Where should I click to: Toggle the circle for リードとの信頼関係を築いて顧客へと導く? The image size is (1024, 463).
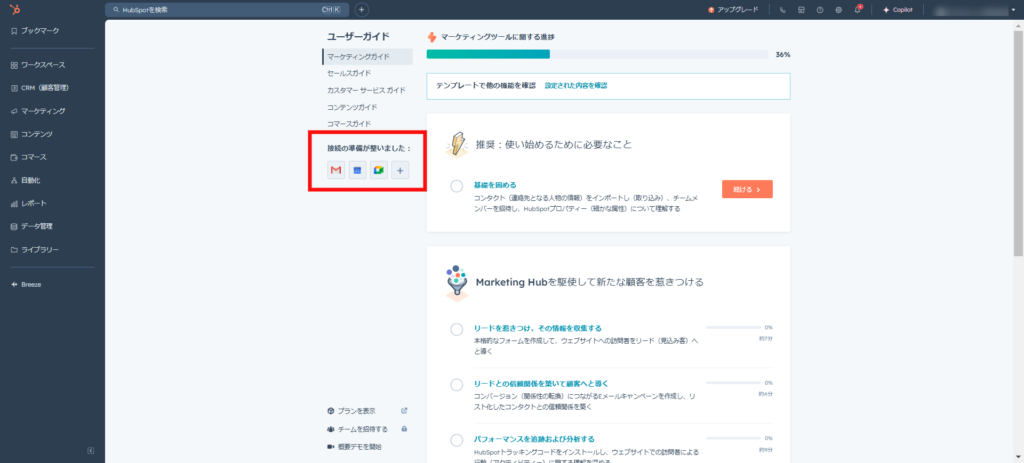click(x=456, y=385)
